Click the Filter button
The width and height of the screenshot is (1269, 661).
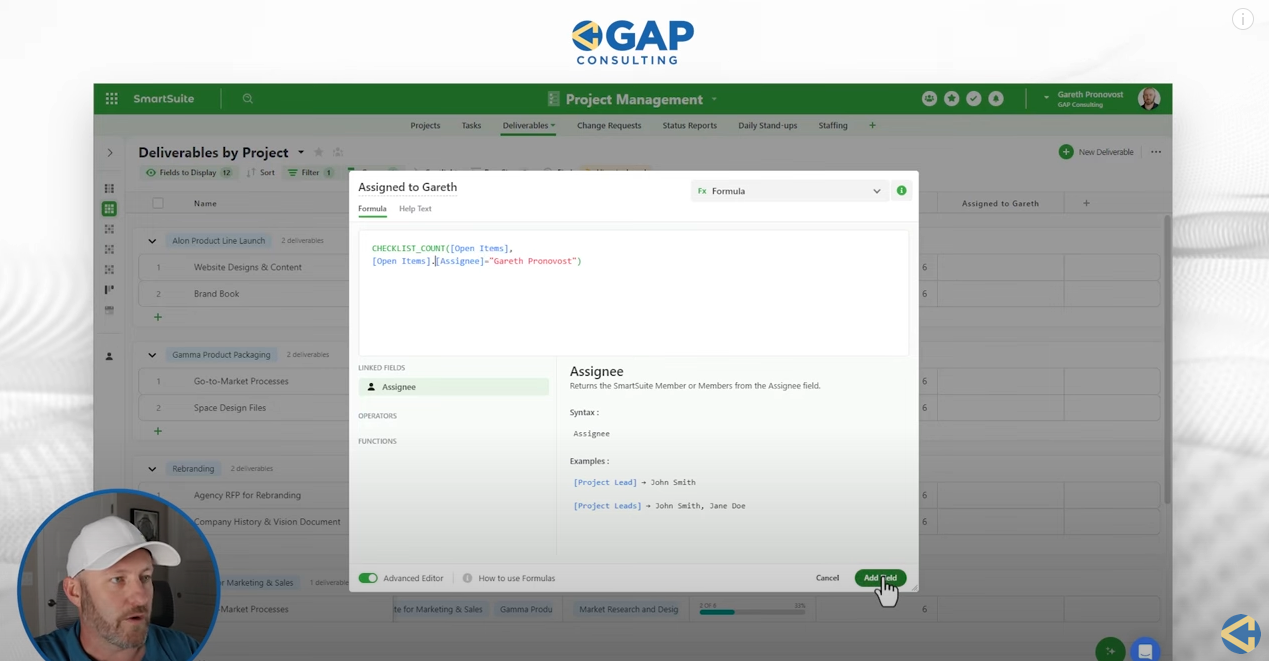[x=310, y=172]
